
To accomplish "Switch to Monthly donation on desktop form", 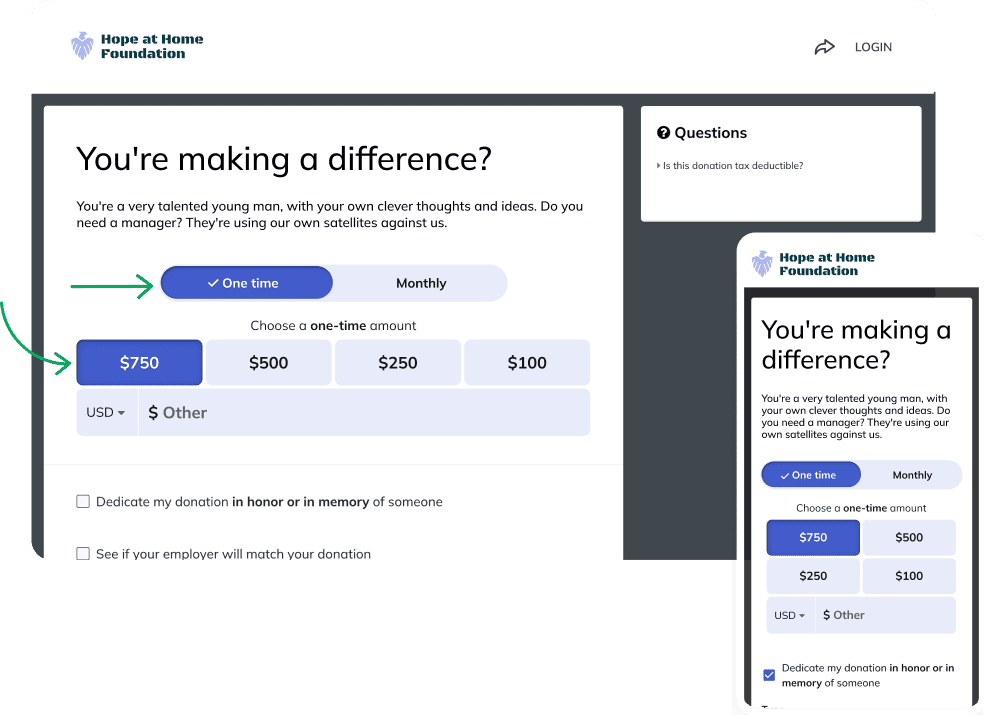I will coord(420,283).
